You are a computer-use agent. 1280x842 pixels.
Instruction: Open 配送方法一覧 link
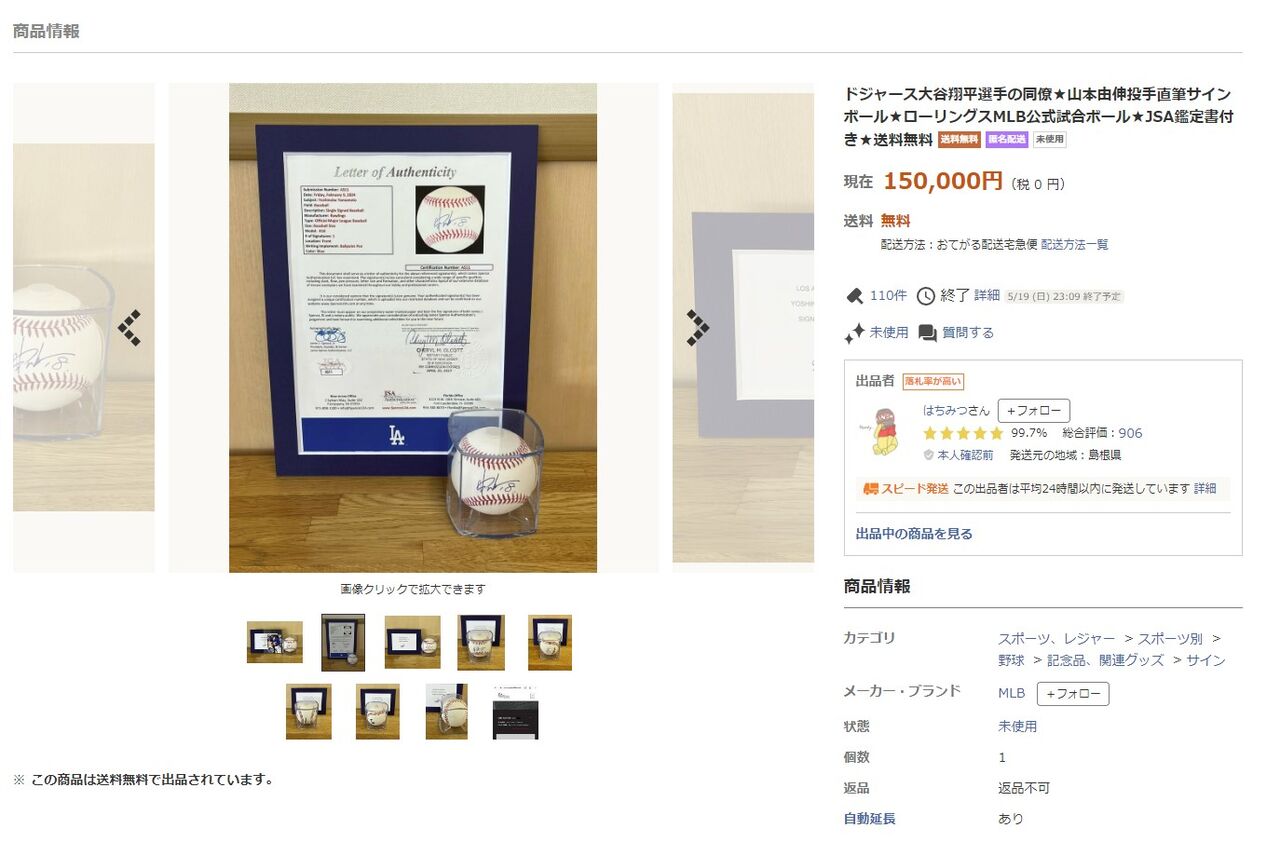click(x=1074, y=244)
